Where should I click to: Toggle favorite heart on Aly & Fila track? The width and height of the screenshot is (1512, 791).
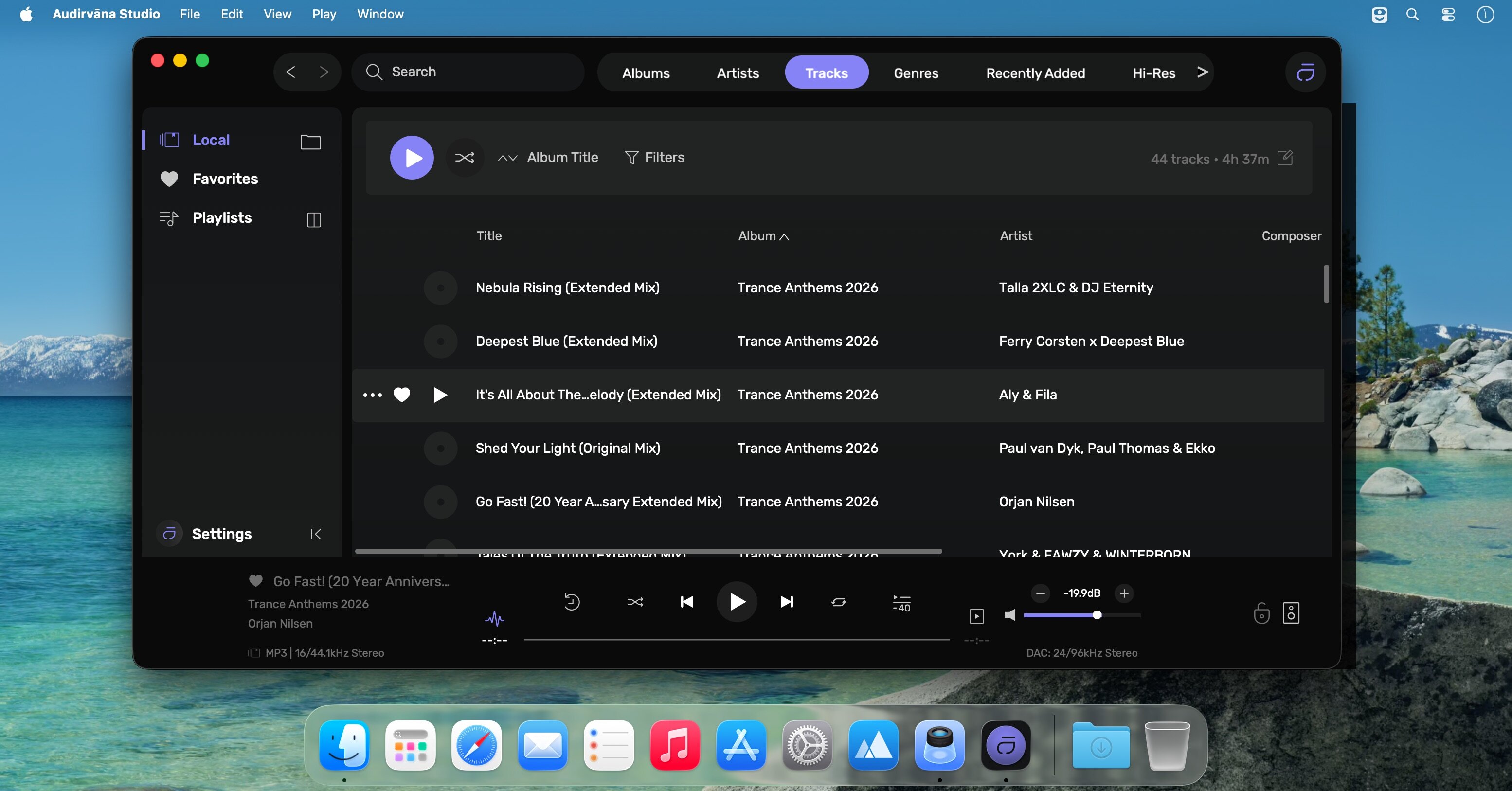point(401,395)
